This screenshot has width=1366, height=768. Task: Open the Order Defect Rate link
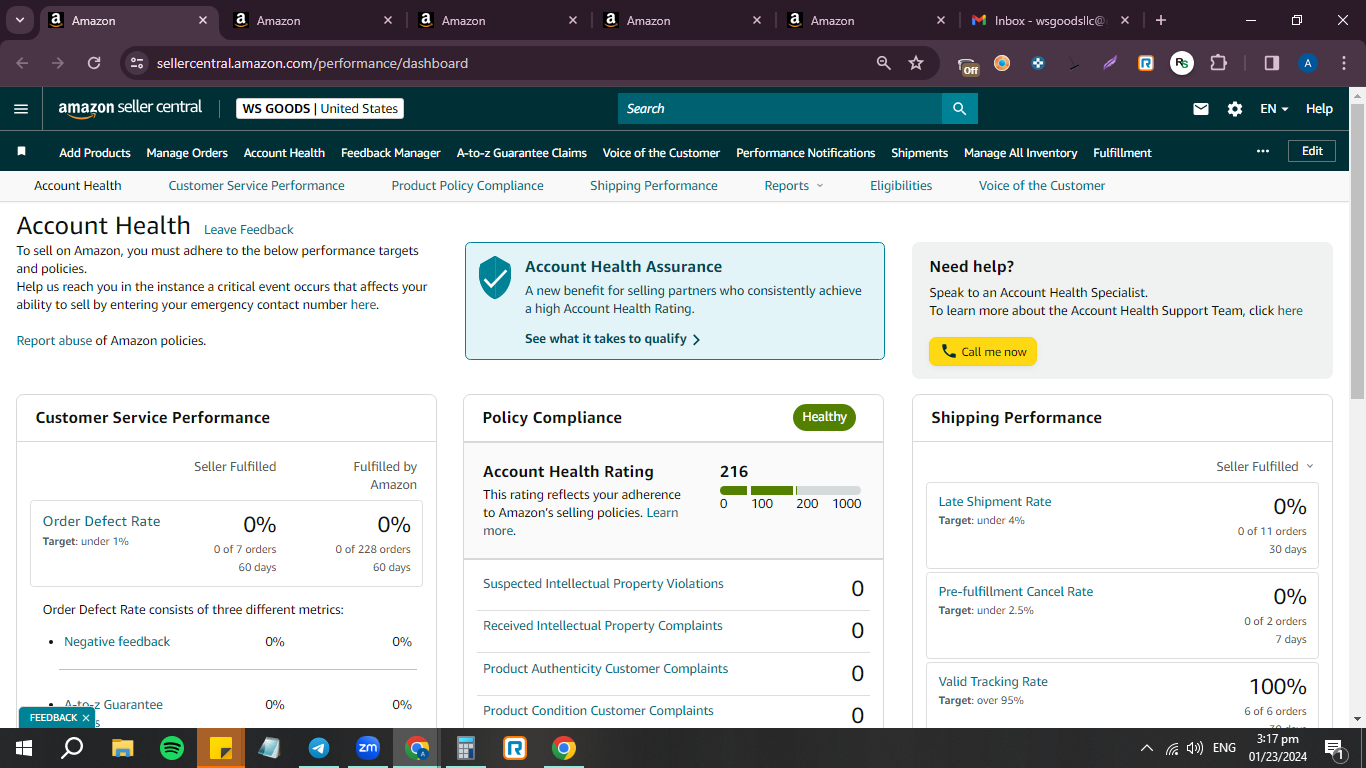pos(101,521)
